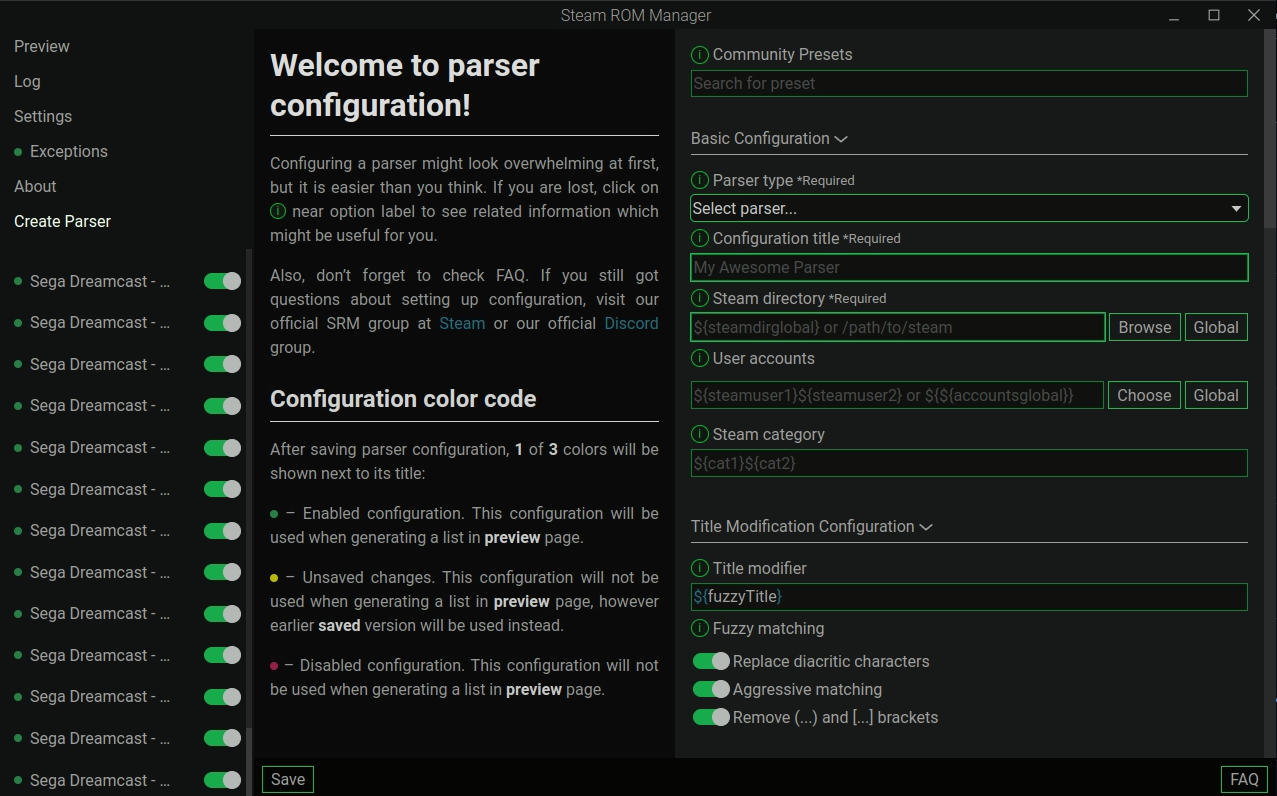Image resolution: width=1277 pixels, height=796 pixels.
Task: Click Browse for Steam directory
Action: point(1144,327)
